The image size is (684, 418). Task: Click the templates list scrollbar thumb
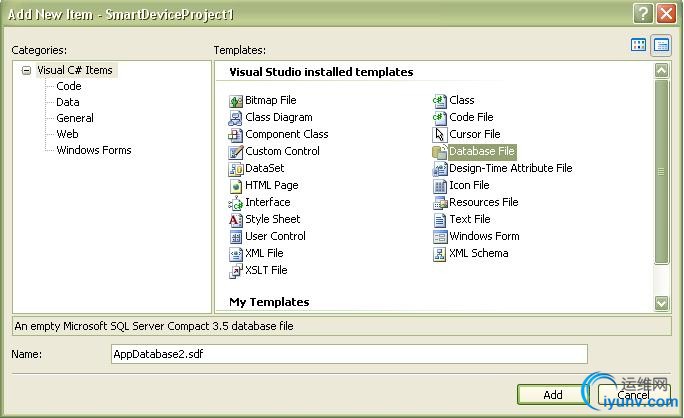pyautogui.click(x=661, y=171)
